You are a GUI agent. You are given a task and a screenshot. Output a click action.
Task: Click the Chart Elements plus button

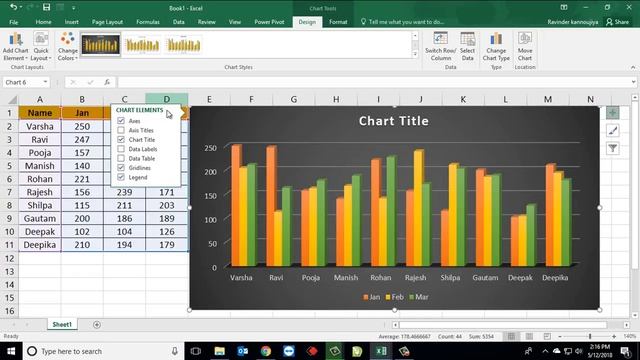(612, 113)
